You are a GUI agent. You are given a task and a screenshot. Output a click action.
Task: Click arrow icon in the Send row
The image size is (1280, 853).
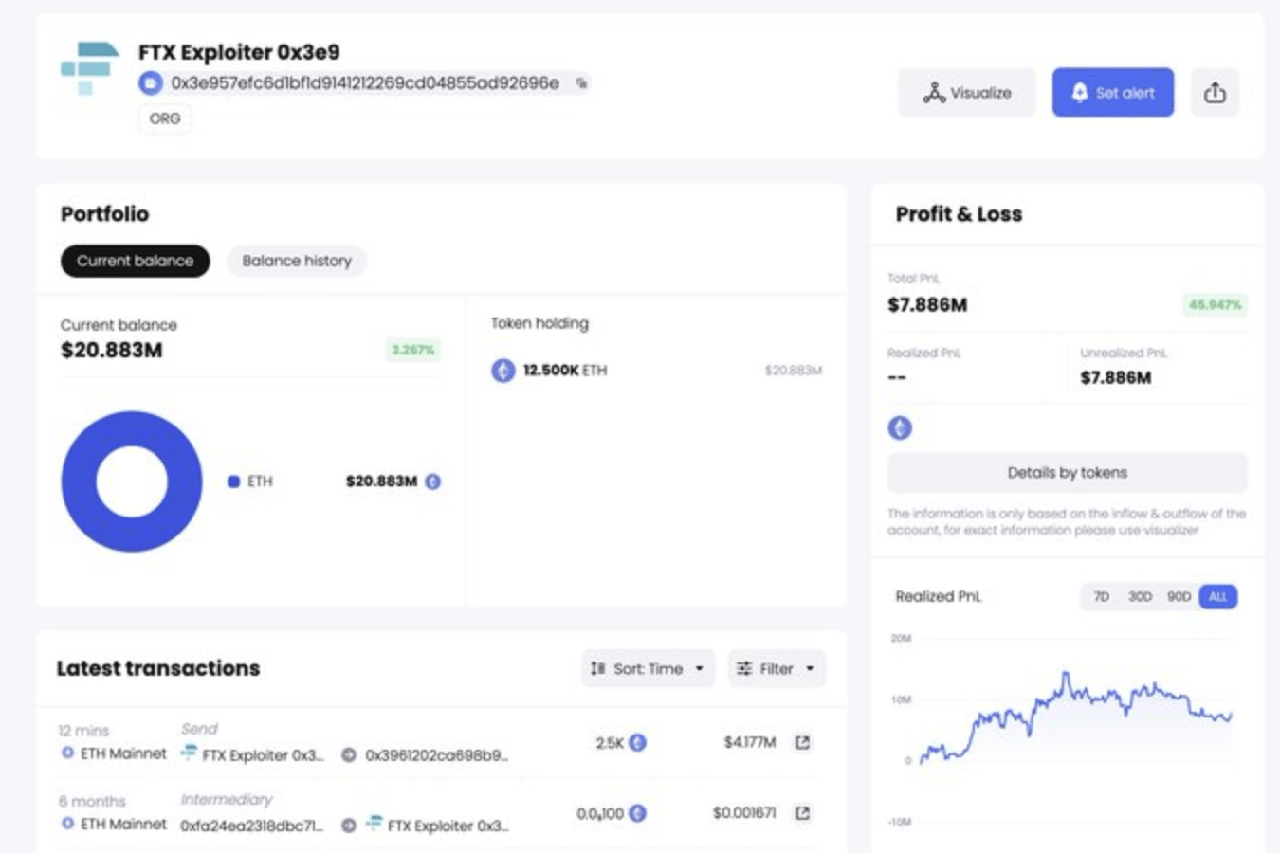[x=349, y=755]
